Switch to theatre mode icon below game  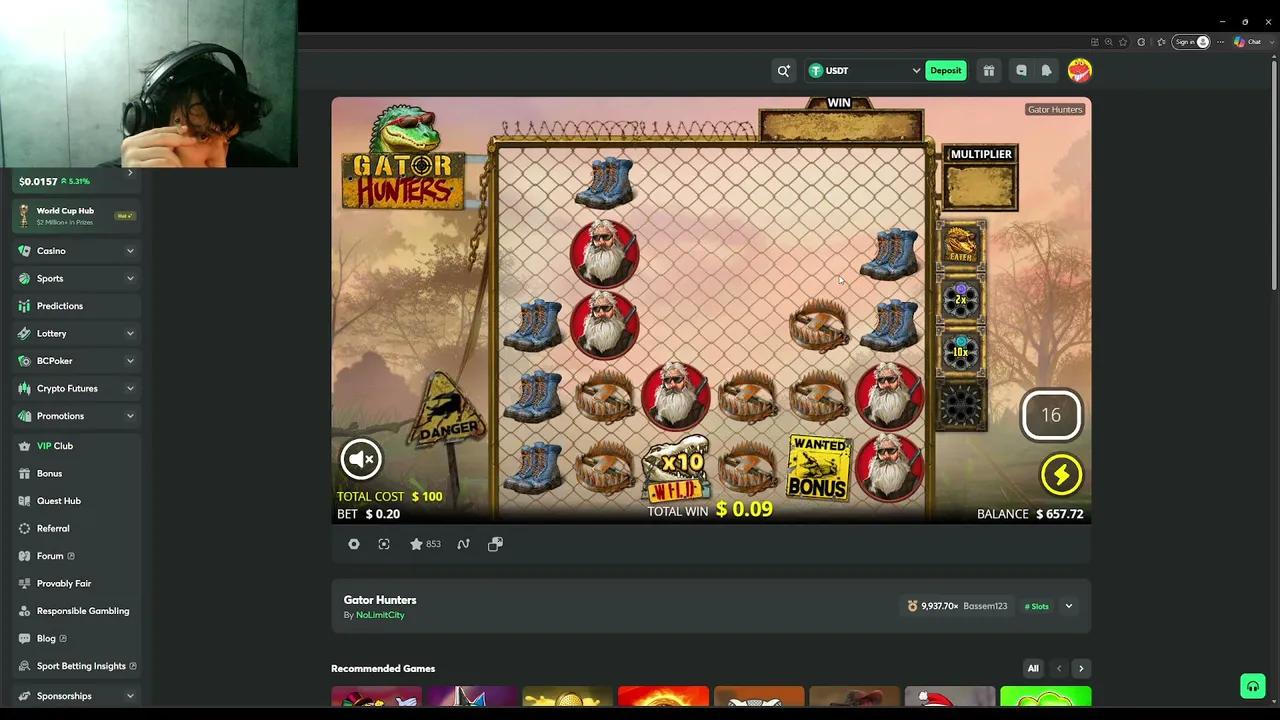pos(384,544)
